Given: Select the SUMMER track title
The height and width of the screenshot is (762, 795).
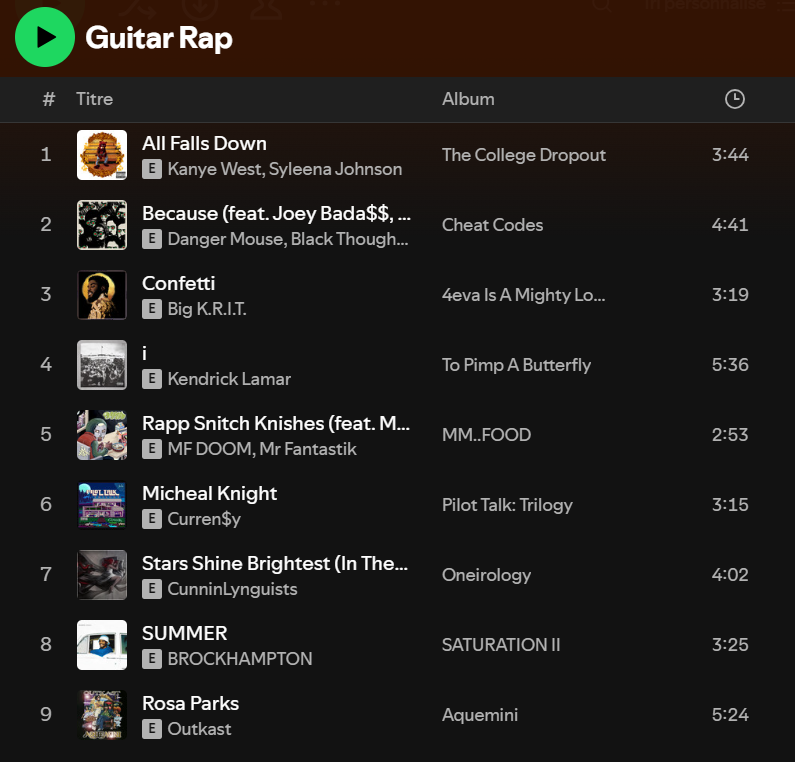Looking at the screenshot, I should (185, 633).
